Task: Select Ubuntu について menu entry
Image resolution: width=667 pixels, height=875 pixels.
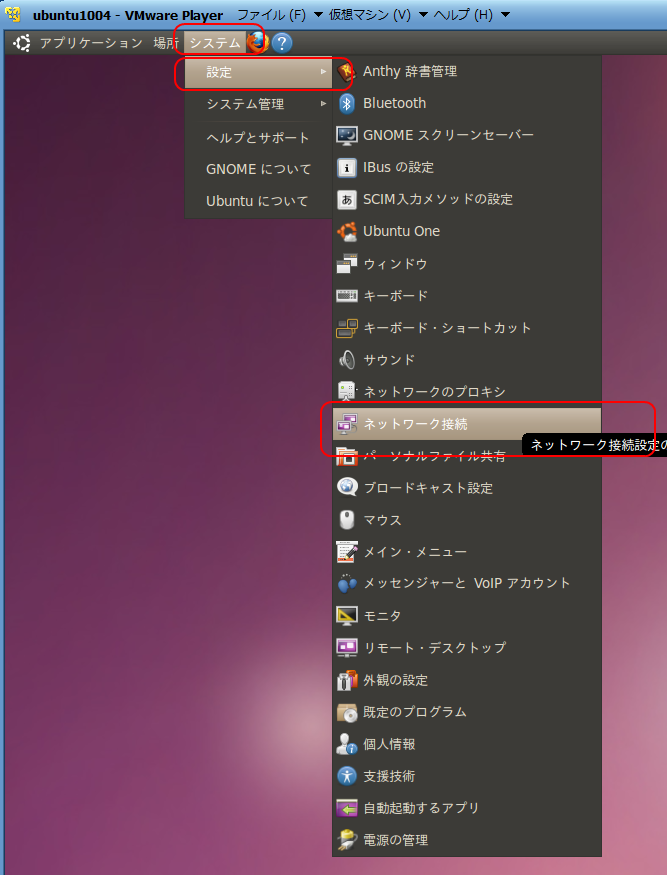Action: 258,201
